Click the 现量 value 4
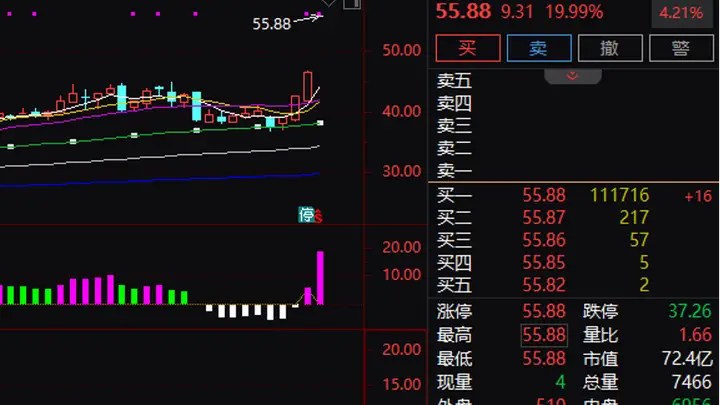Screen dimensions: 720x405 click(560, 382)
